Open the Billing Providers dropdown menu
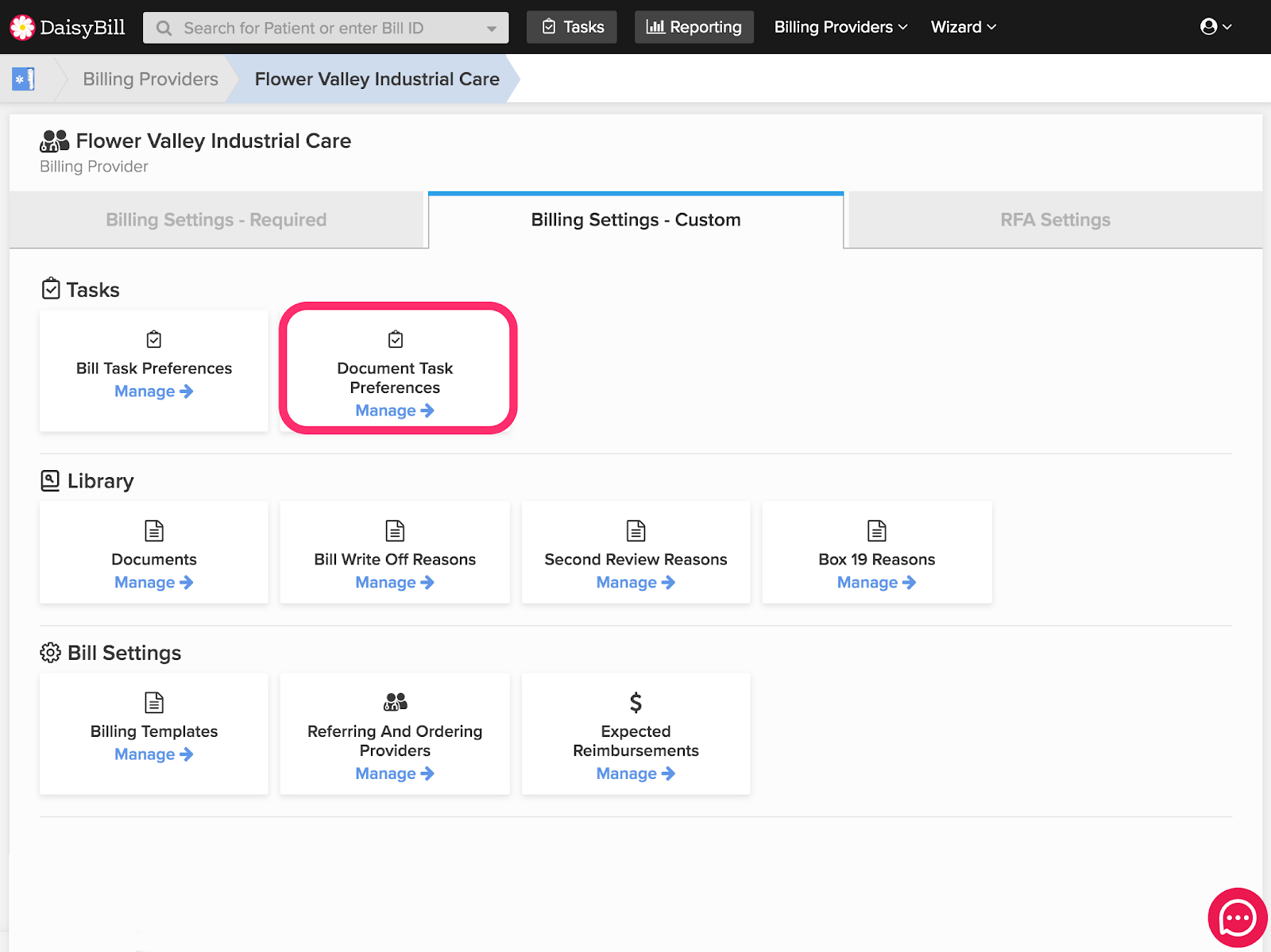Screen dimensions: 1271x952 pyautogui.click(x=840, y=27)
